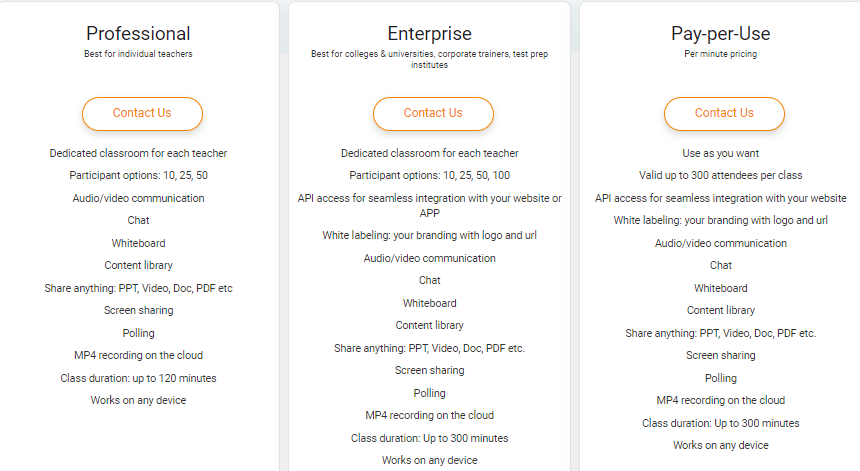This screenshot has height=471, width=860.
Task: Click Pay-per-Use 'White labeling' feature line
Action: click(x=721, y=220)
